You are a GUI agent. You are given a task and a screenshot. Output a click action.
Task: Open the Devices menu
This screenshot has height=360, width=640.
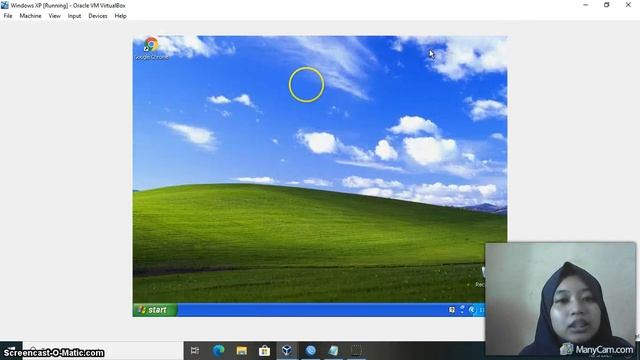click(x=98, y=16)
